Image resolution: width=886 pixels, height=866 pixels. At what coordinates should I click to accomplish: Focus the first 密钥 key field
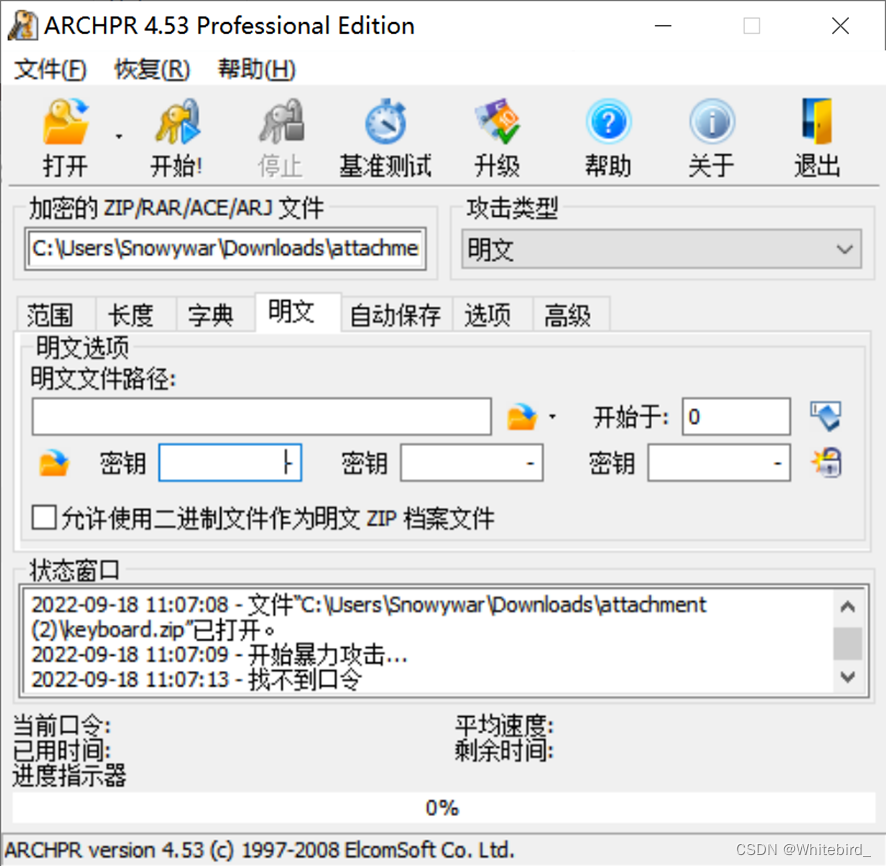click(230, 463)
